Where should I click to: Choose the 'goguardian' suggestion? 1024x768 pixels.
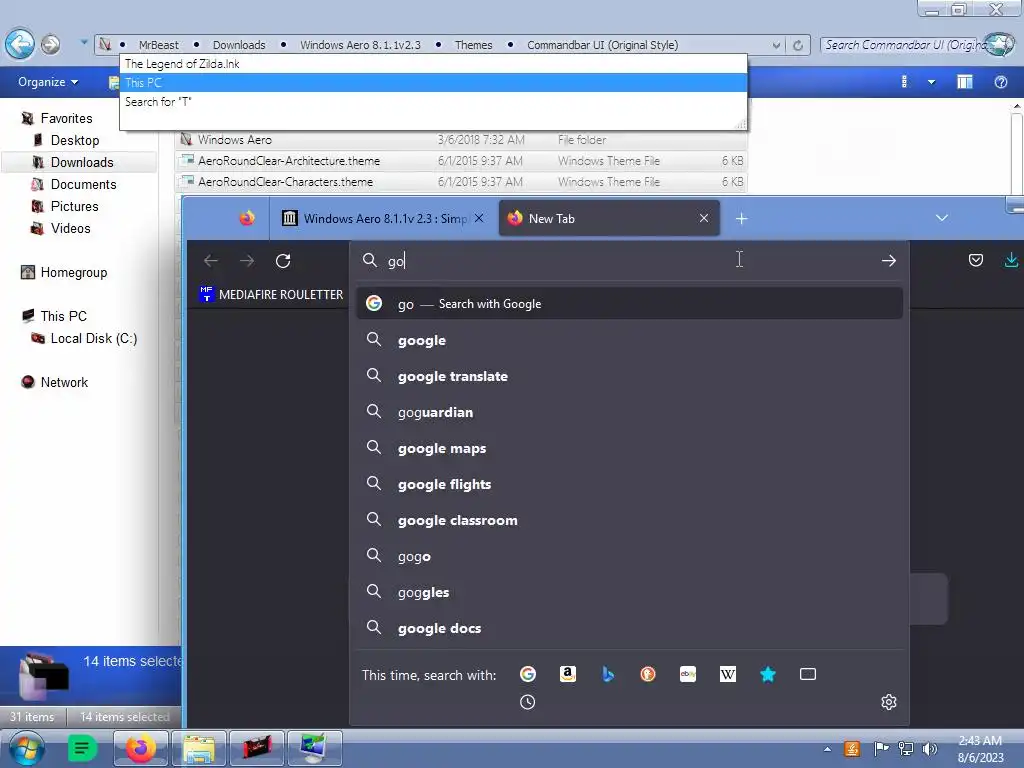coord(630,412)
